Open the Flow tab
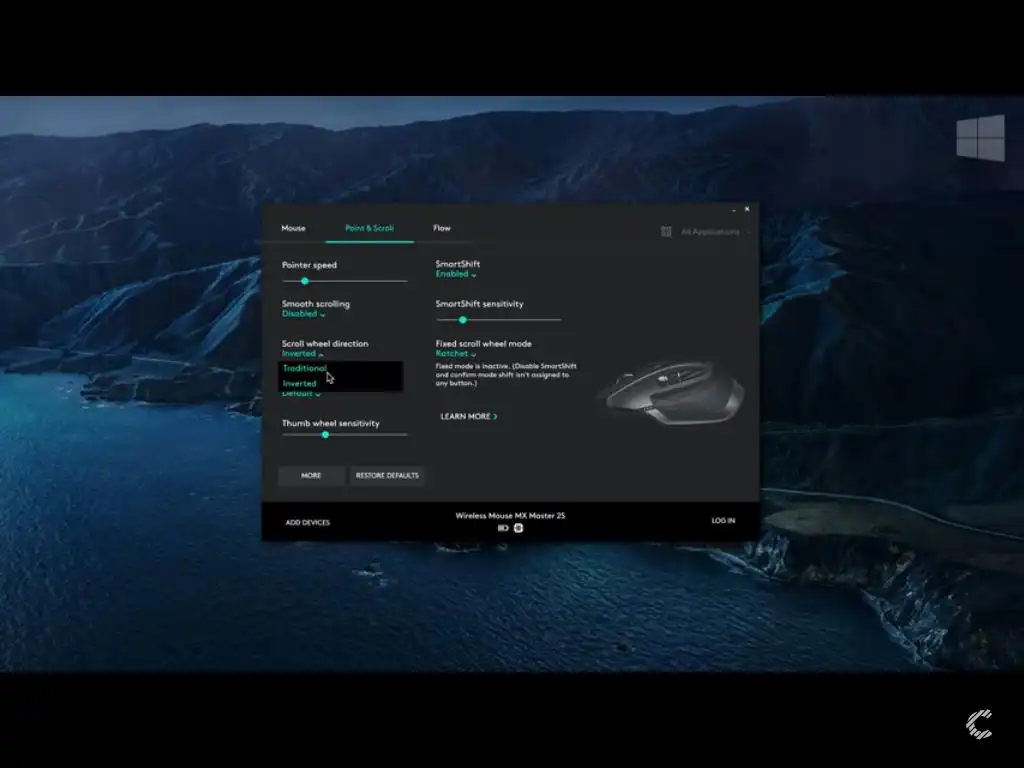Image resolution: width=1024 pixels, height=768 pixels. pyautogui.click(x=441, y=228)
